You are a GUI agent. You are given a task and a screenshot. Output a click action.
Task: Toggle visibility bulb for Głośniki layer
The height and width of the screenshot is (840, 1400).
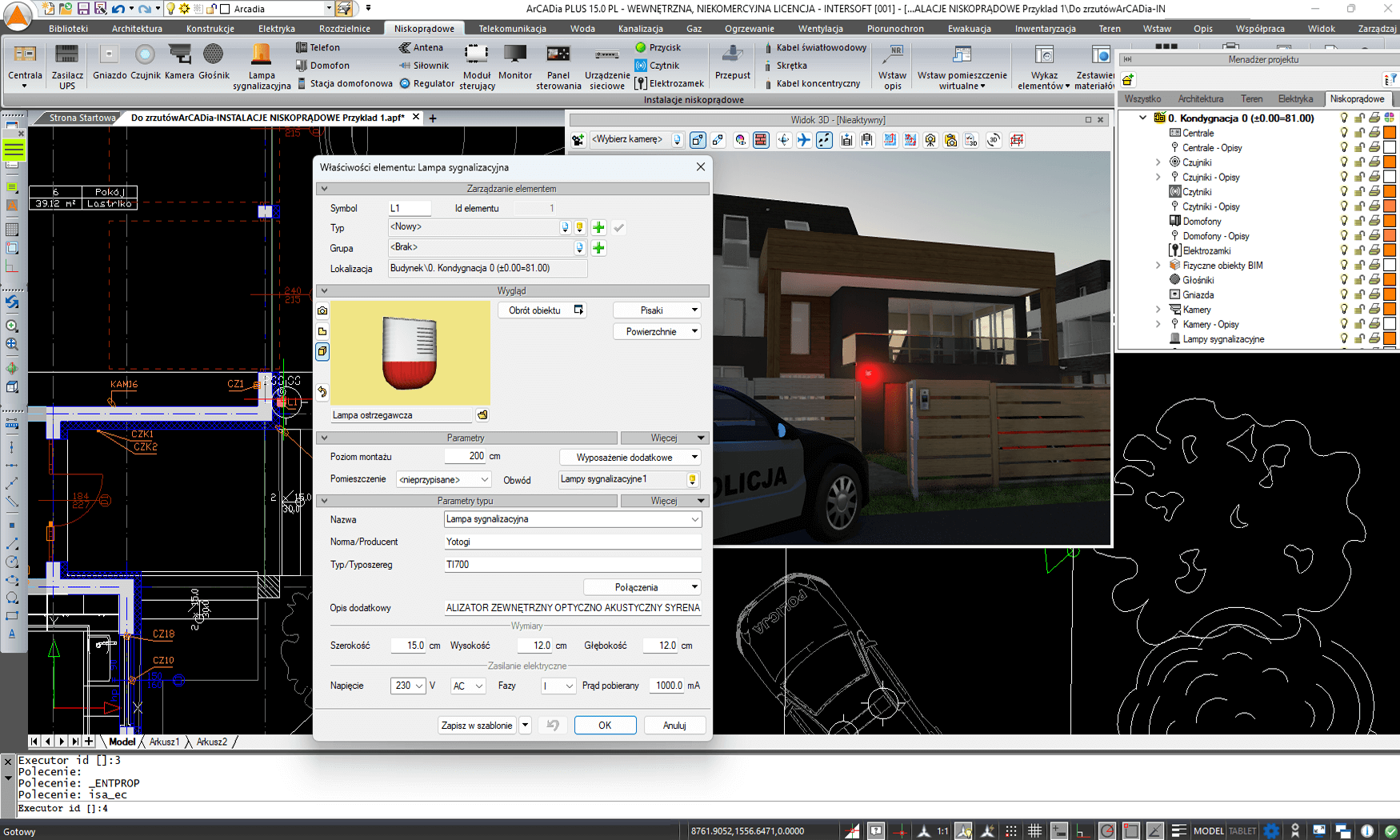point(1344,280)
